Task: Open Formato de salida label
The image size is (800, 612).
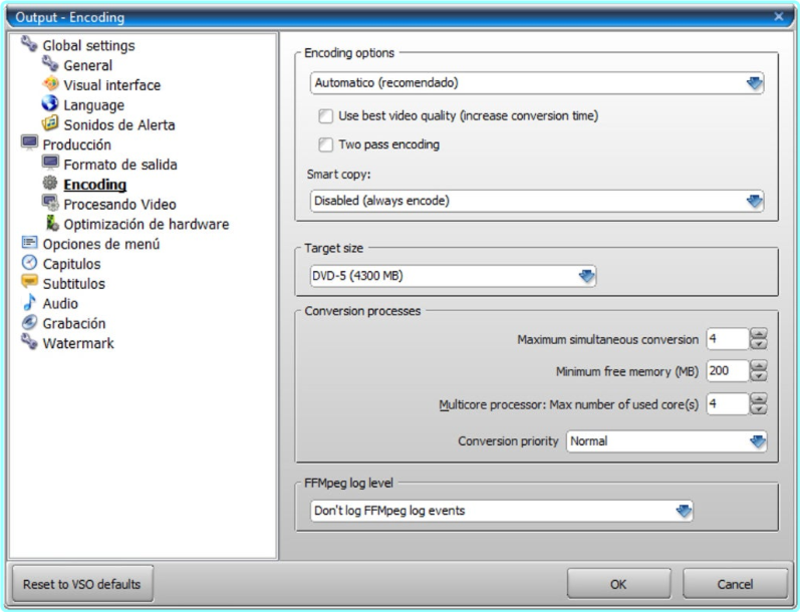Action: tap(120, 165)
